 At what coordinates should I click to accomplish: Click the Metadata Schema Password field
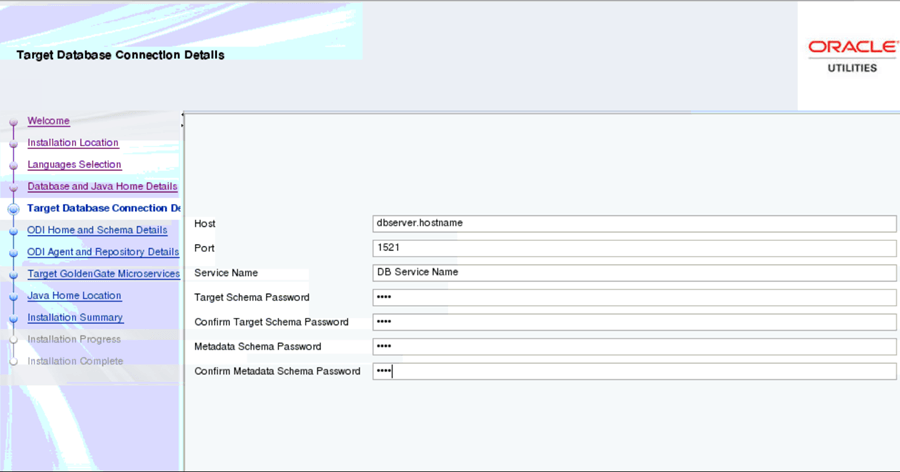point(634,347)
